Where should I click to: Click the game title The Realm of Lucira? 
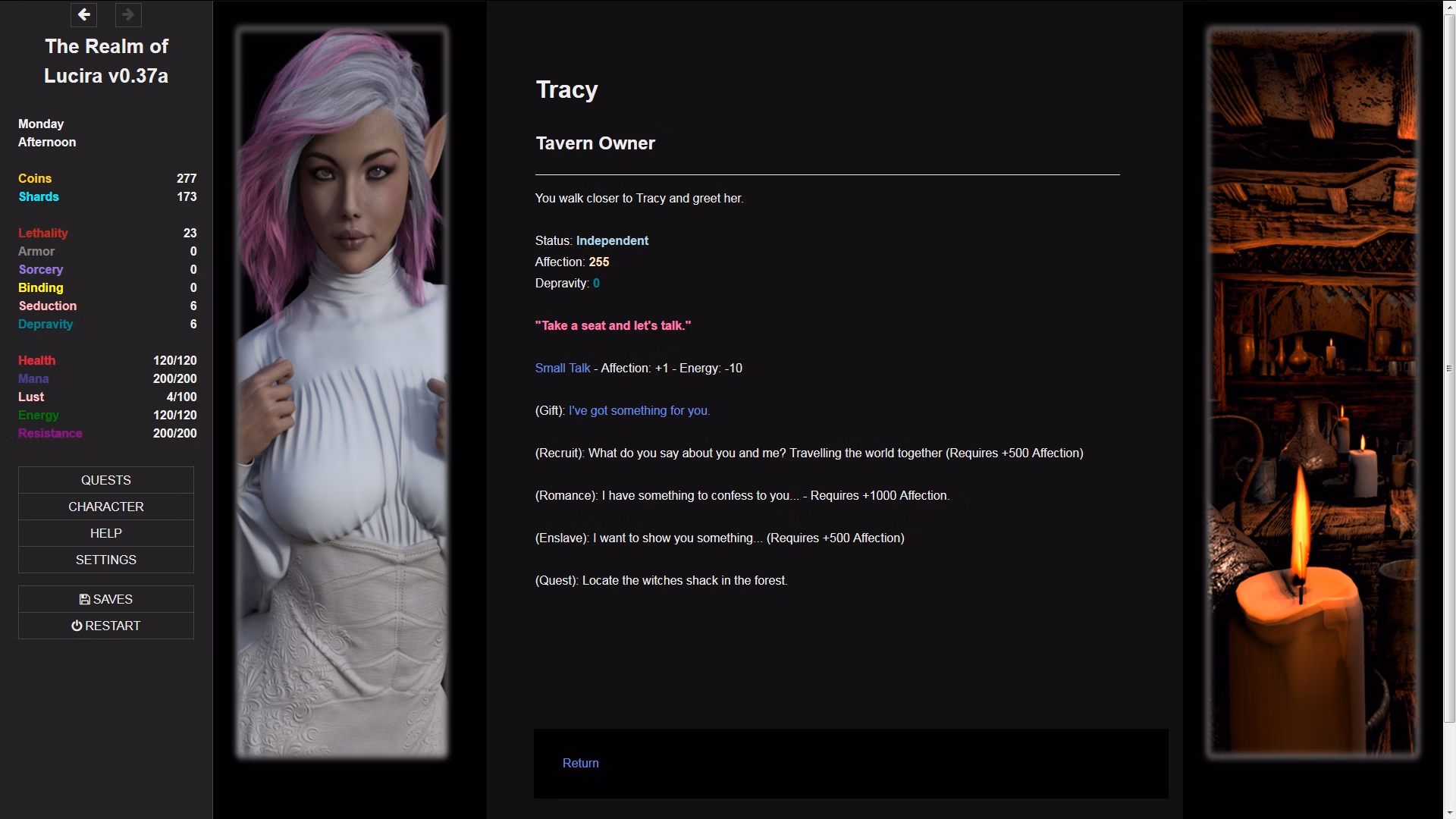pos(106,61)
